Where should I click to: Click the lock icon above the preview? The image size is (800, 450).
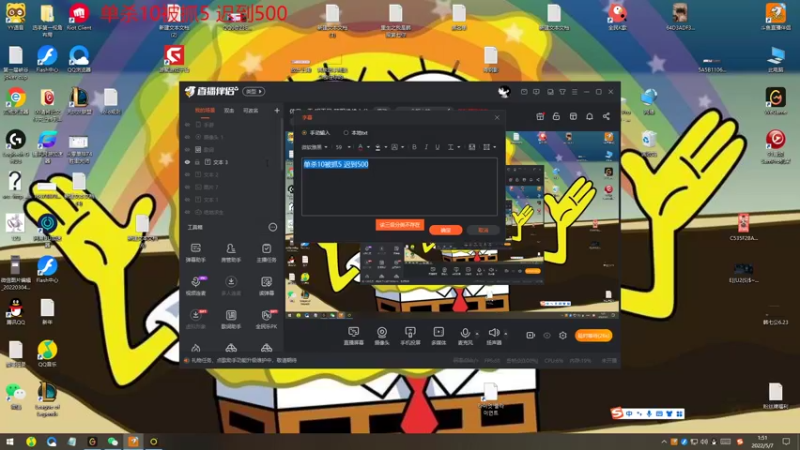pyautogui.click(x=556, y=116)
